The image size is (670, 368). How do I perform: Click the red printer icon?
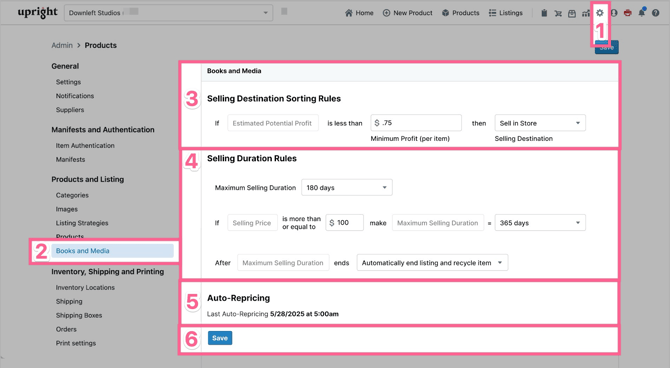tap(627, 13)
